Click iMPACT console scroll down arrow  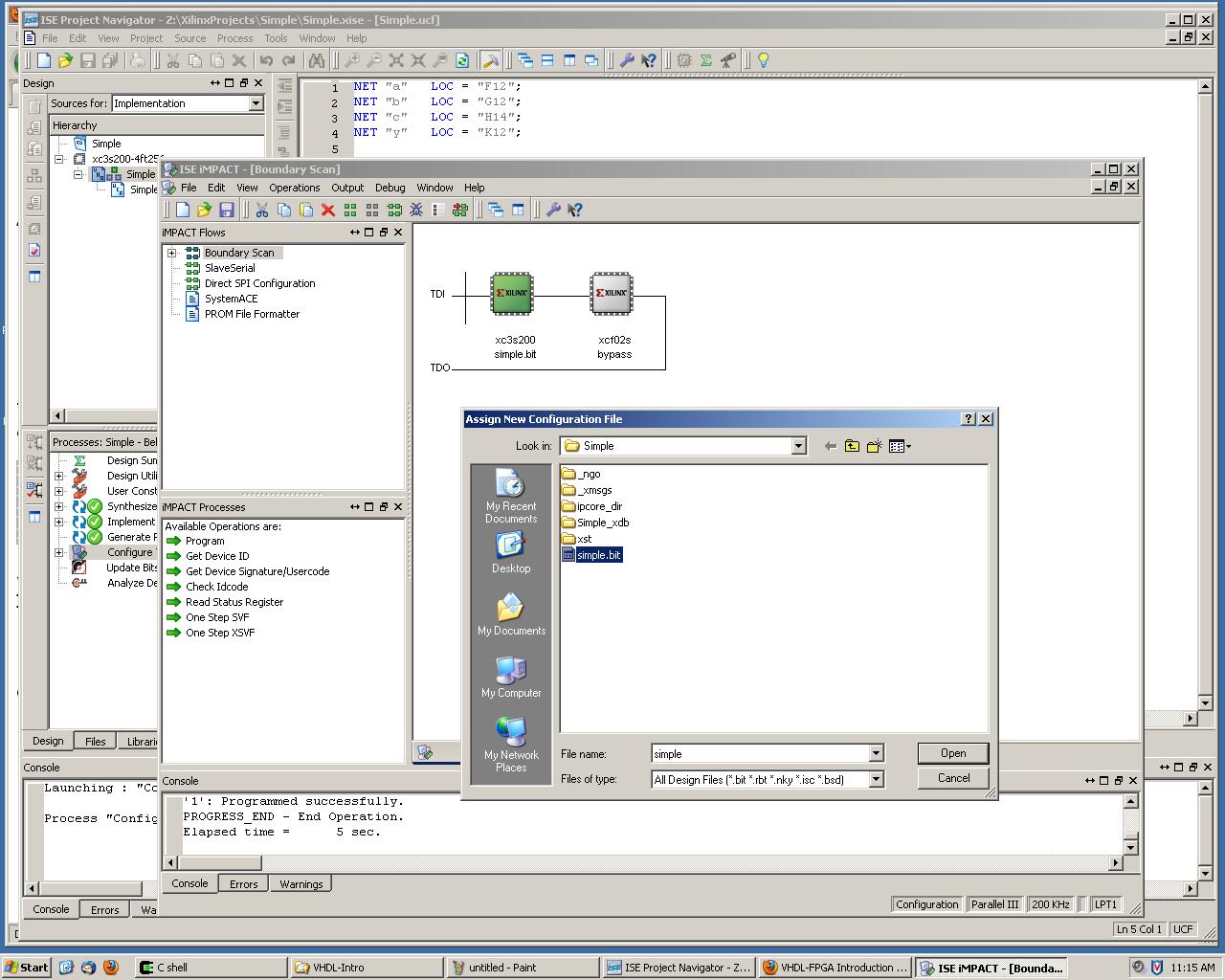(1130, 847)
